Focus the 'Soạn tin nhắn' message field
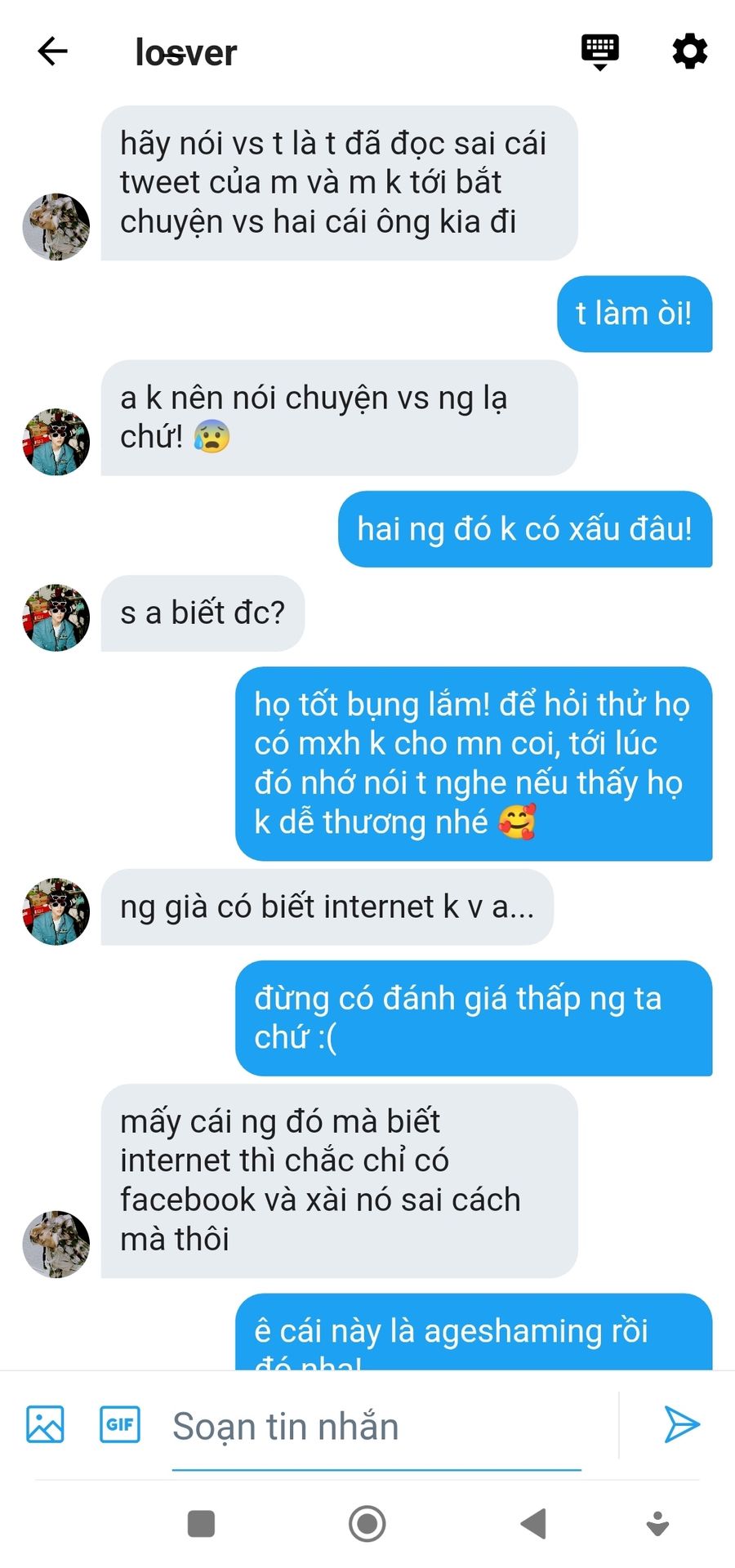Image resolution: width=735 pixels, height=1568 pixels. [376, 1427]
